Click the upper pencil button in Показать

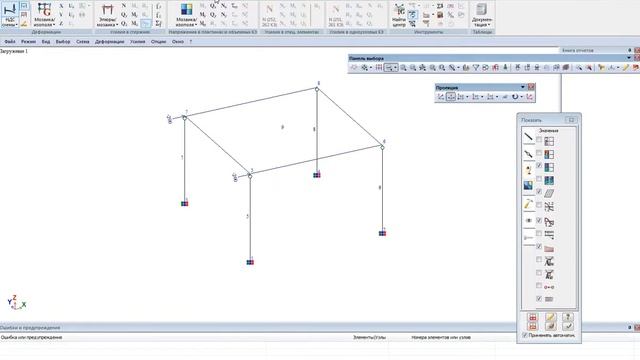[x=550, y=317]
